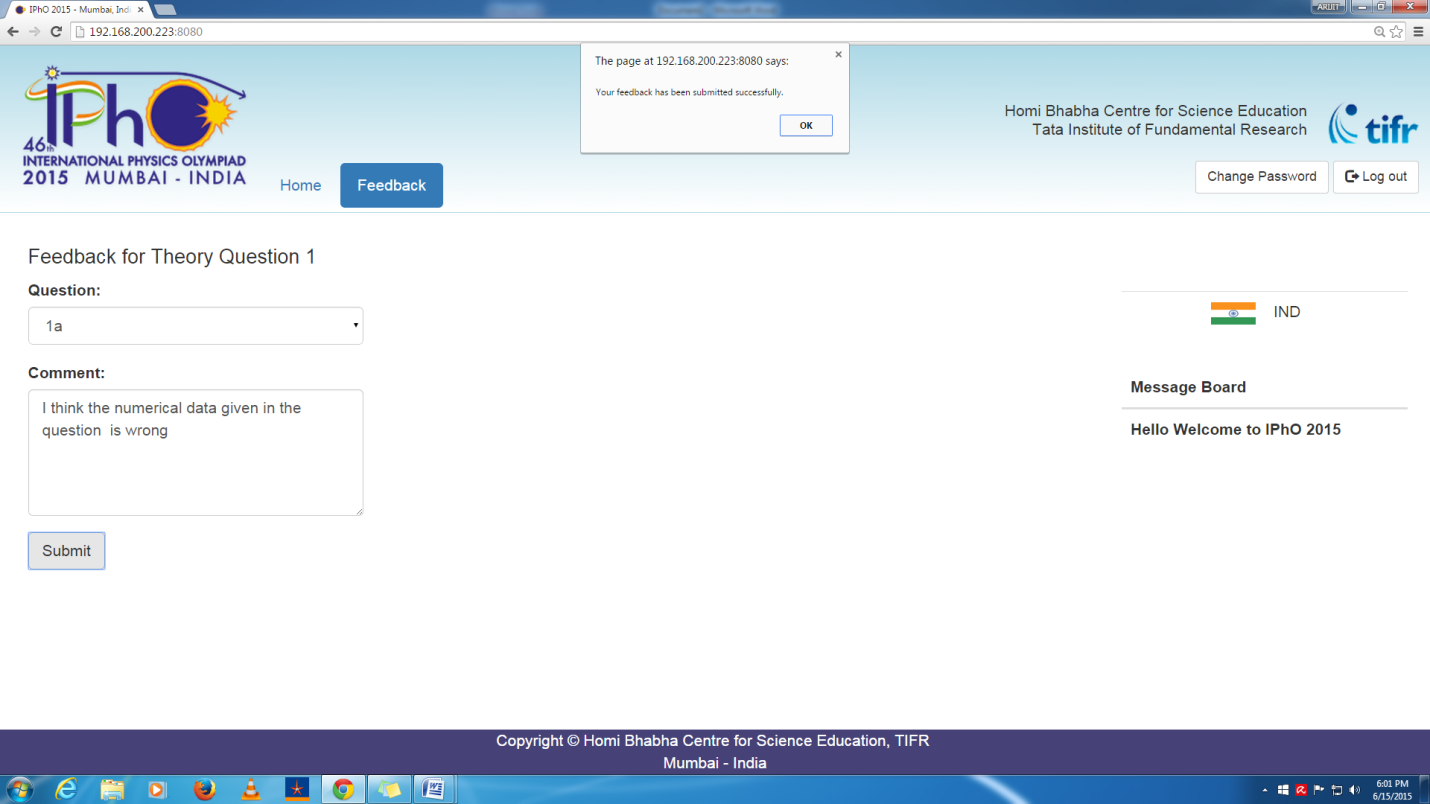Go back with the browser back arrow
Viewport: 1430px width, 804px height.
13,32
